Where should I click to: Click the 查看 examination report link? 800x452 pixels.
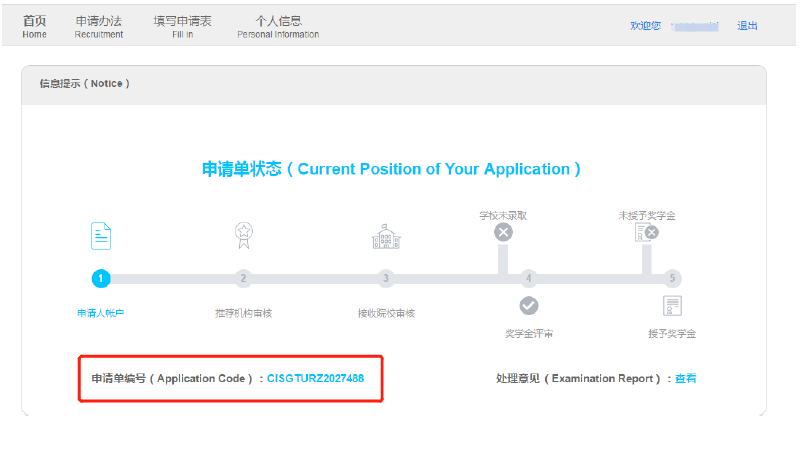tap(685, 378)
